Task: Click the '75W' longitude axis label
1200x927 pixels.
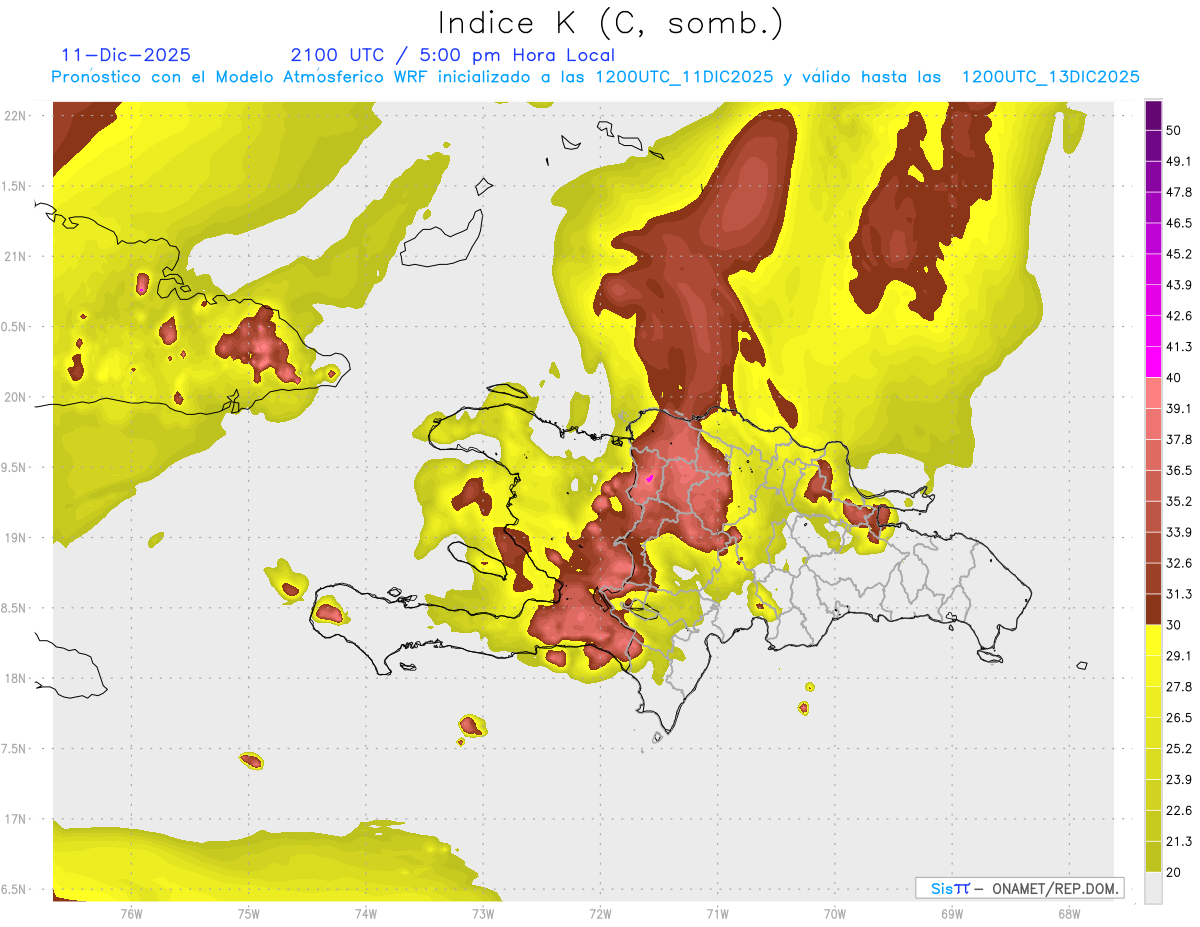Action: [x=249, y=913]
